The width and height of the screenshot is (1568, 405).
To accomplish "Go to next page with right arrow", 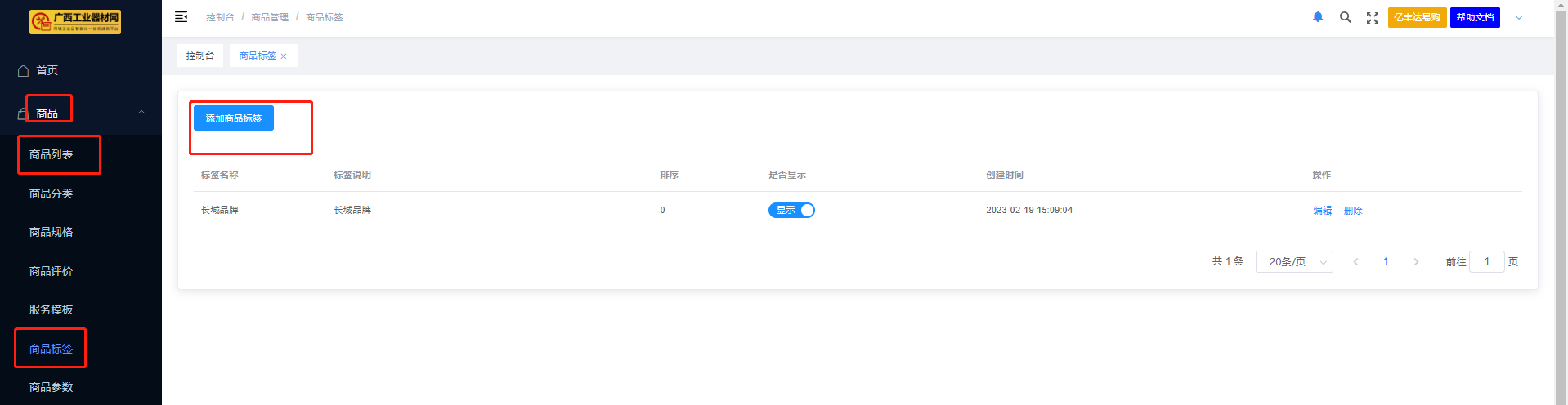I will coord(1416,262).
